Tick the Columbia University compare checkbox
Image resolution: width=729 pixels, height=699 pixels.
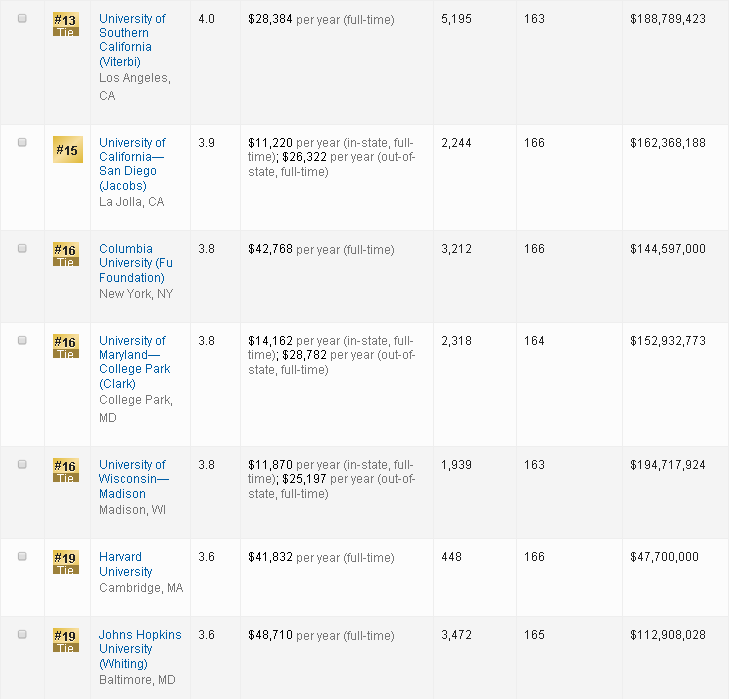(22, 249)
